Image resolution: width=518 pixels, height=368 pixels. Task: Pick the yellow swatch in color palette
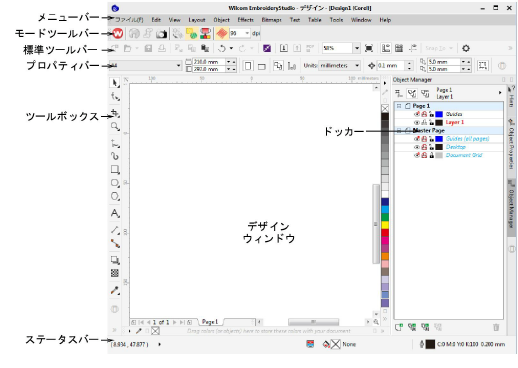pos(385,225)
